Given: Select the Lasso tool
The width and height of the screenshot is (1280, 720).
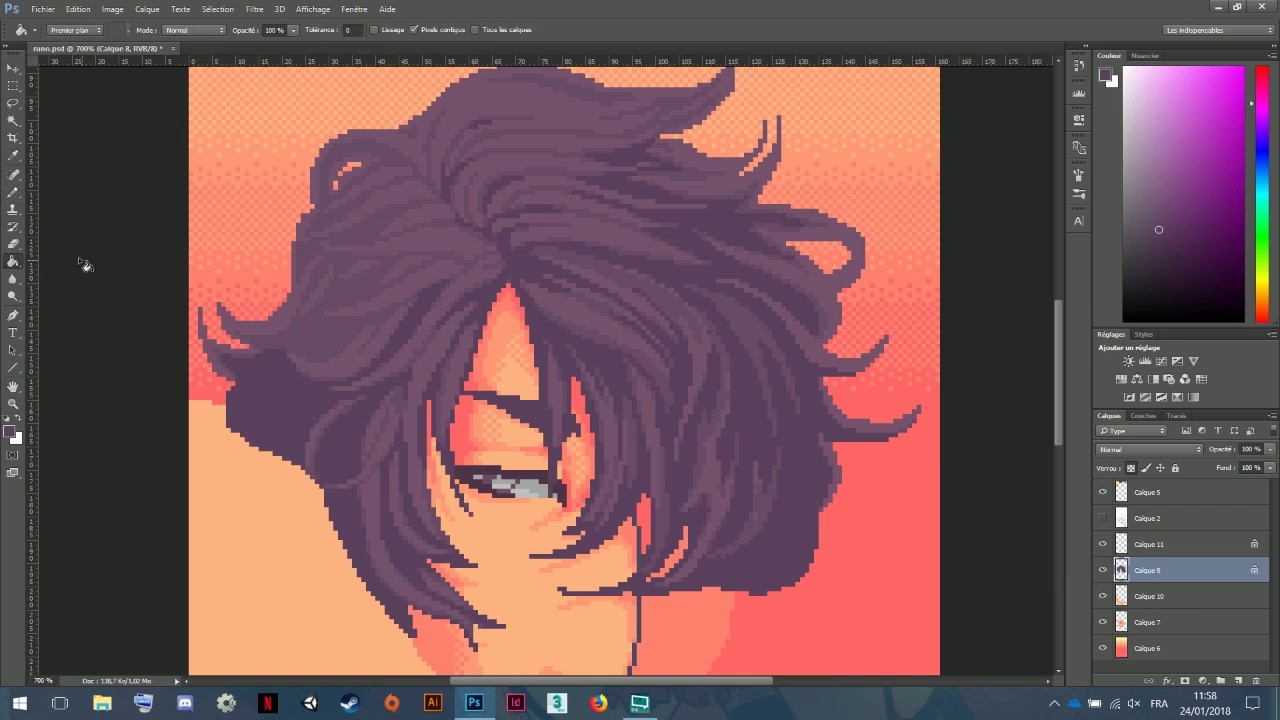Looking at the screenshot, I should pos(13,103).
